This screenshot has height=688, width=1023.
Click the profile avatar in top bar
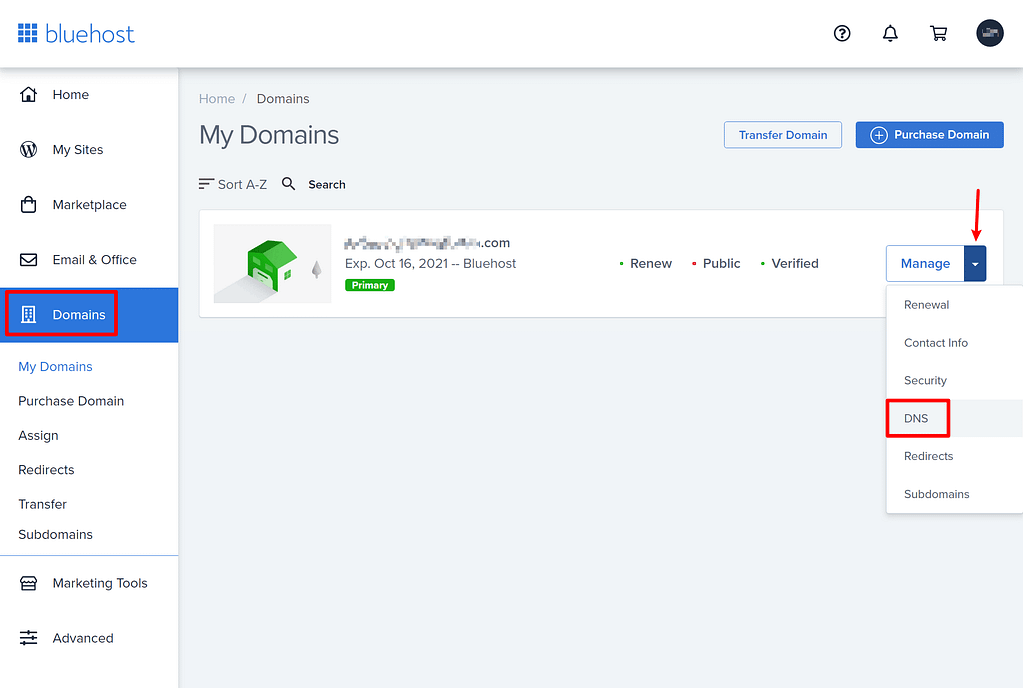coord(989,32)
